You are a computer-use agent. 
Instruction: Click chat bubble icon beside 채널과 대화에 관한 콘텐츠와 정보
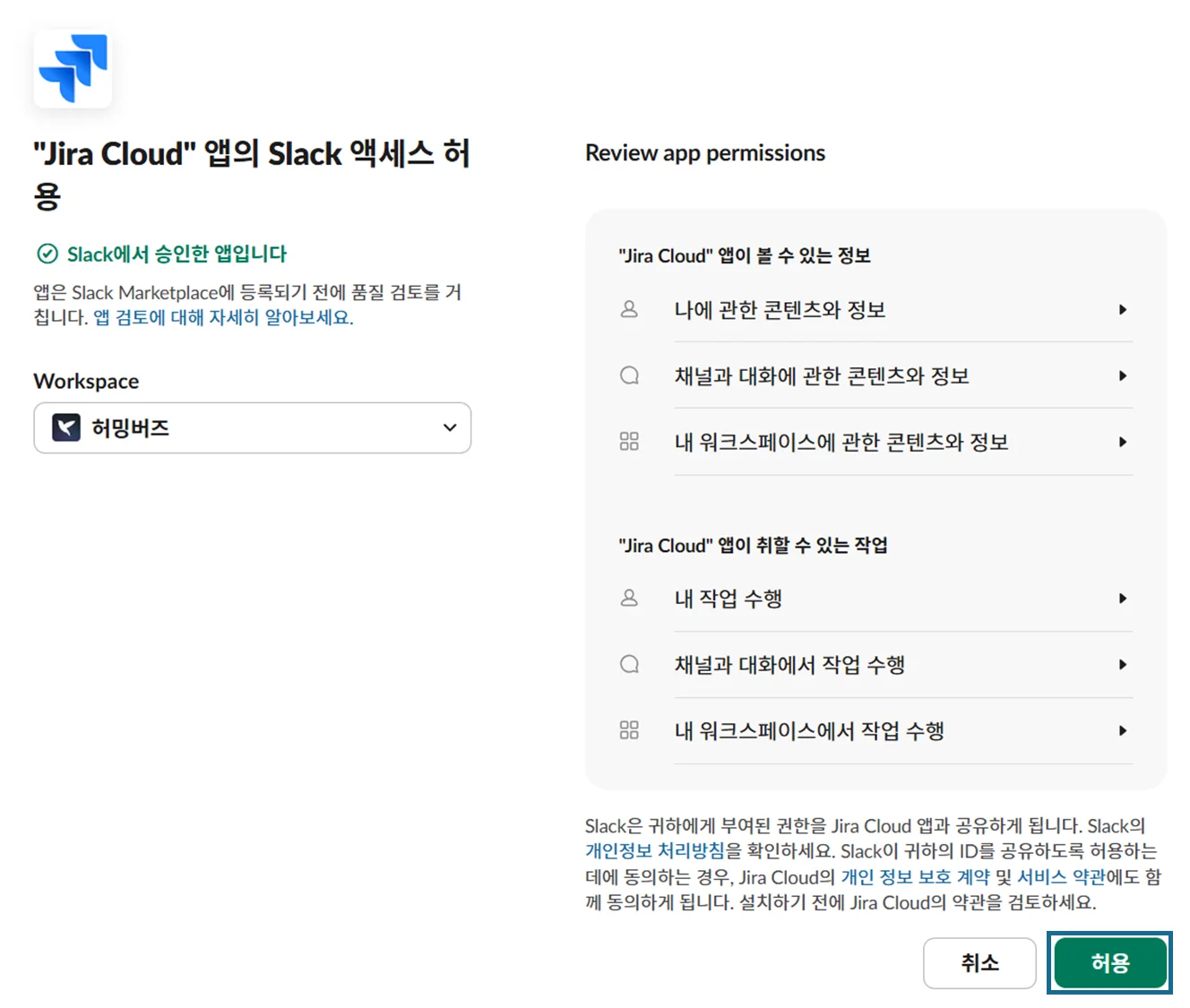click(629, 376)
